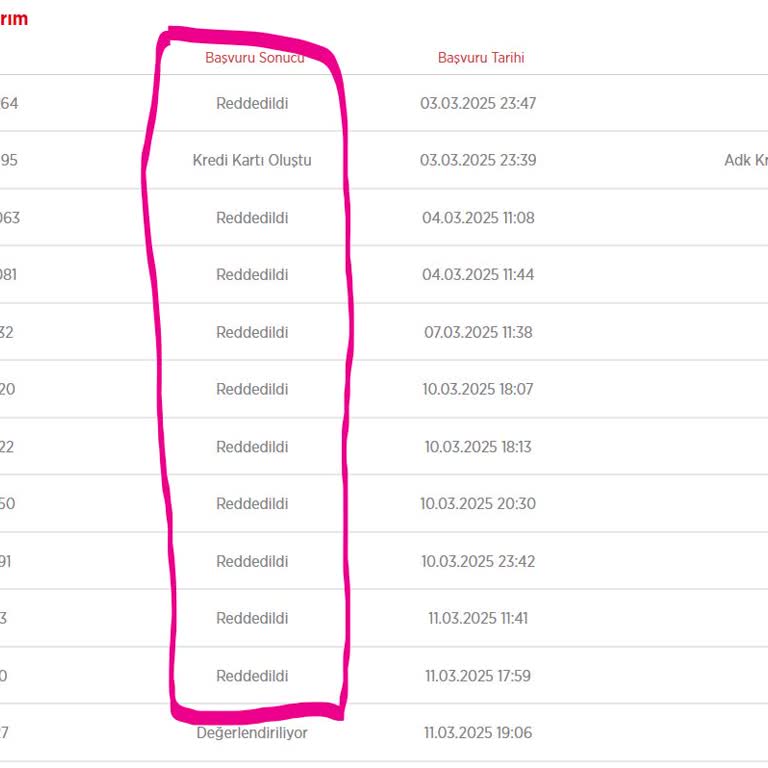Click Reddedildi in the 04.03.2025 11:08 row
The width and height of the screenshot is (768, 768).
click(252, 218)
